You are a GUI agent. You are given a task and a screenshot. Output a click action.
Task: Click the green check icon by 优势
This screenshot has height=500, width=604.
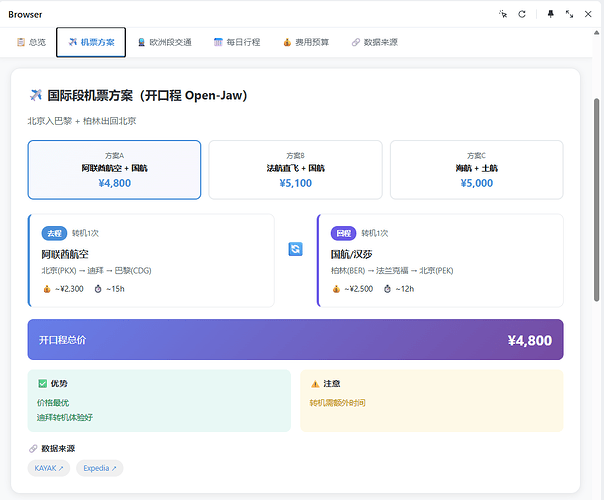(x=42, y=383)
